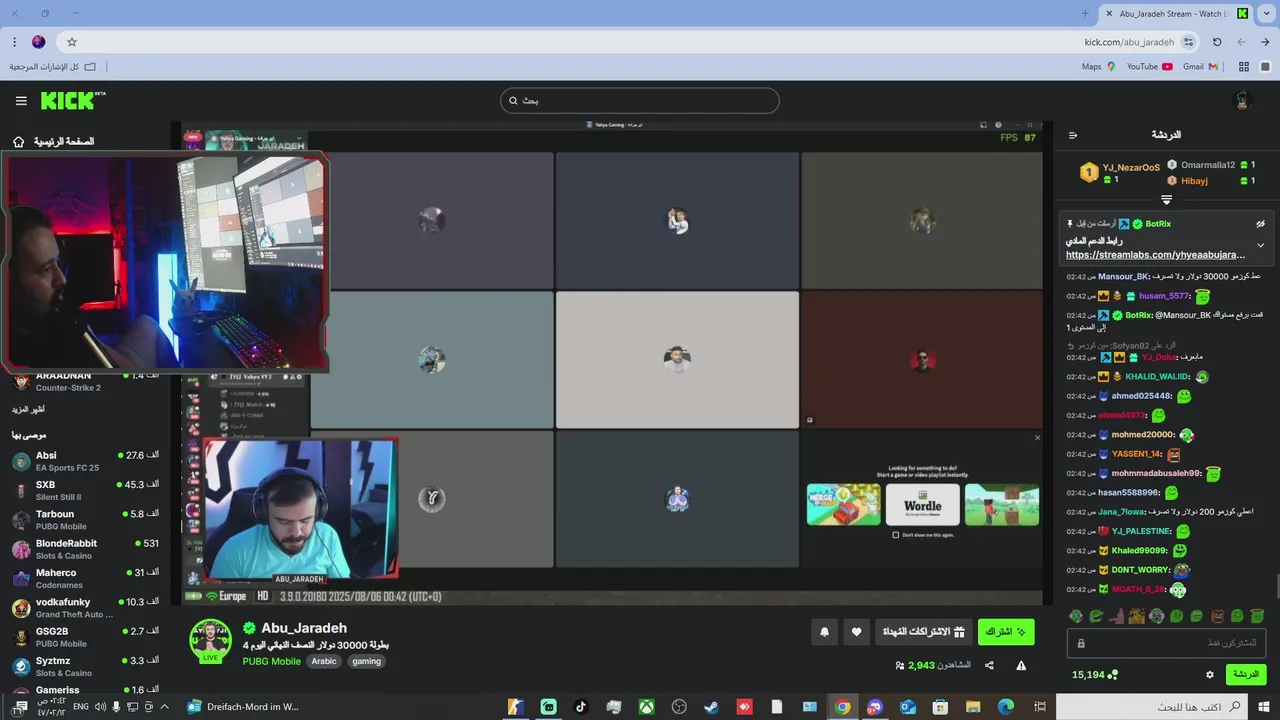Show hidden system tray icons
Image resolution: width=1280 pixels, height=720 pixels.
click(x=164, y=707)
